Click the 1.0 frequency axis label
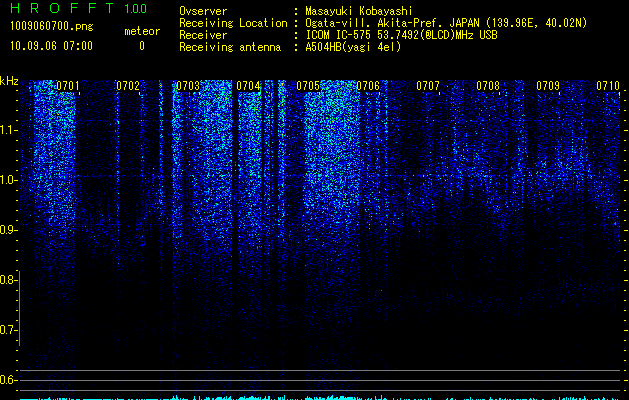The height and width of the screenshot is (400, 629). (x=8, y=180)
